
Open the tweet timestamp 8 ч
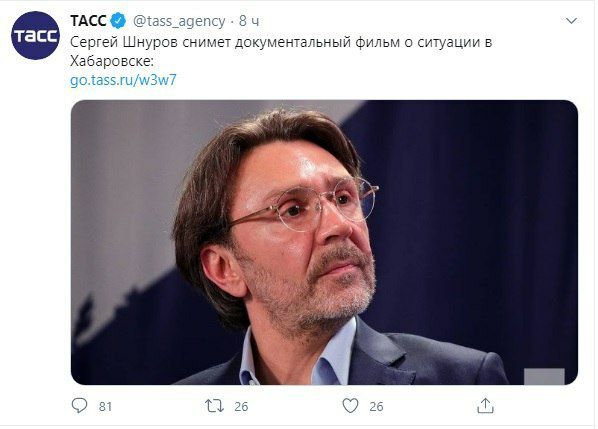249,21
